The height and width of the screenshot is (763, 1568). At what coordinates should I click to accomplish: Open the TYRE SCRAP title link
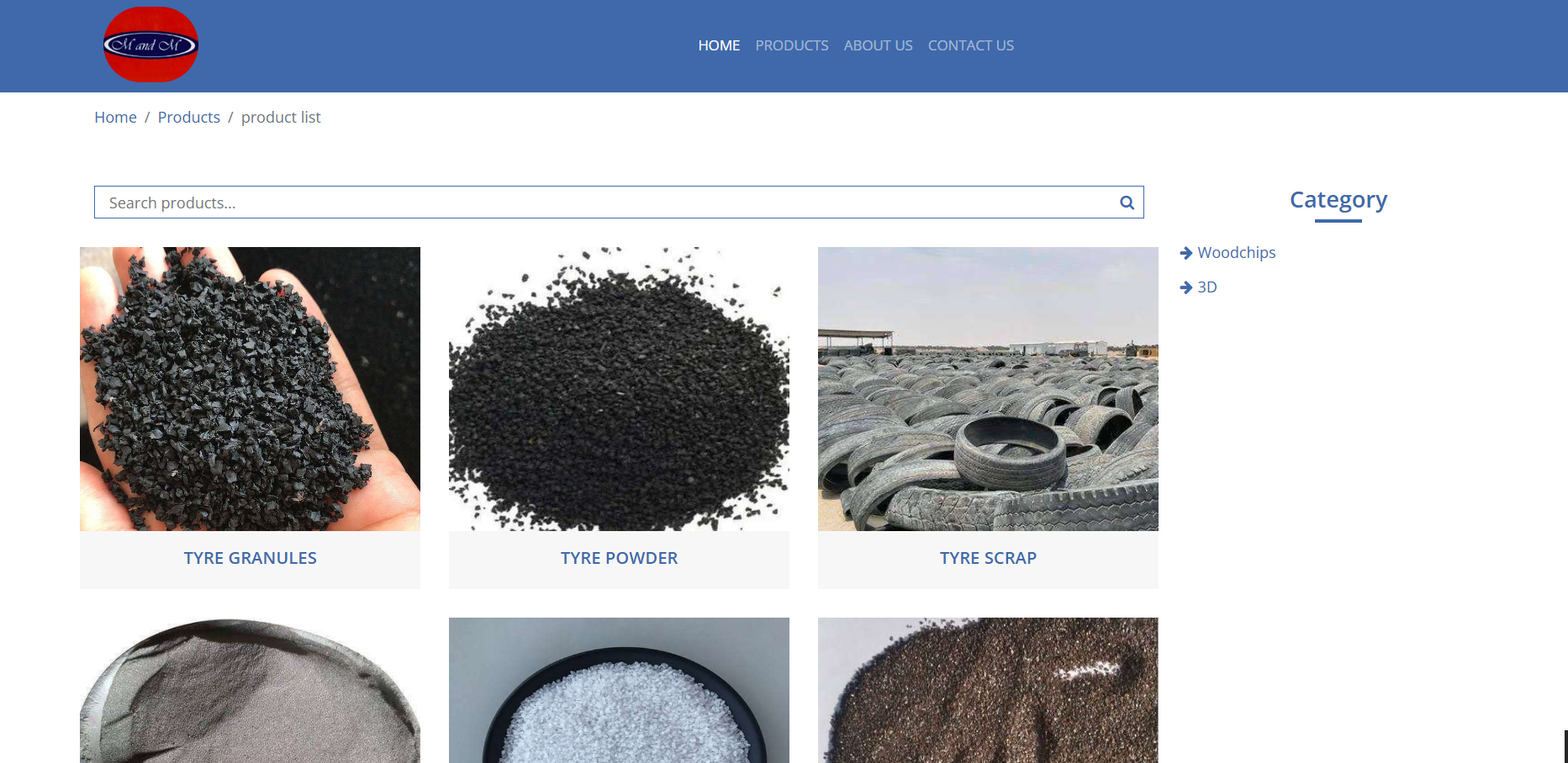(988, 558)
